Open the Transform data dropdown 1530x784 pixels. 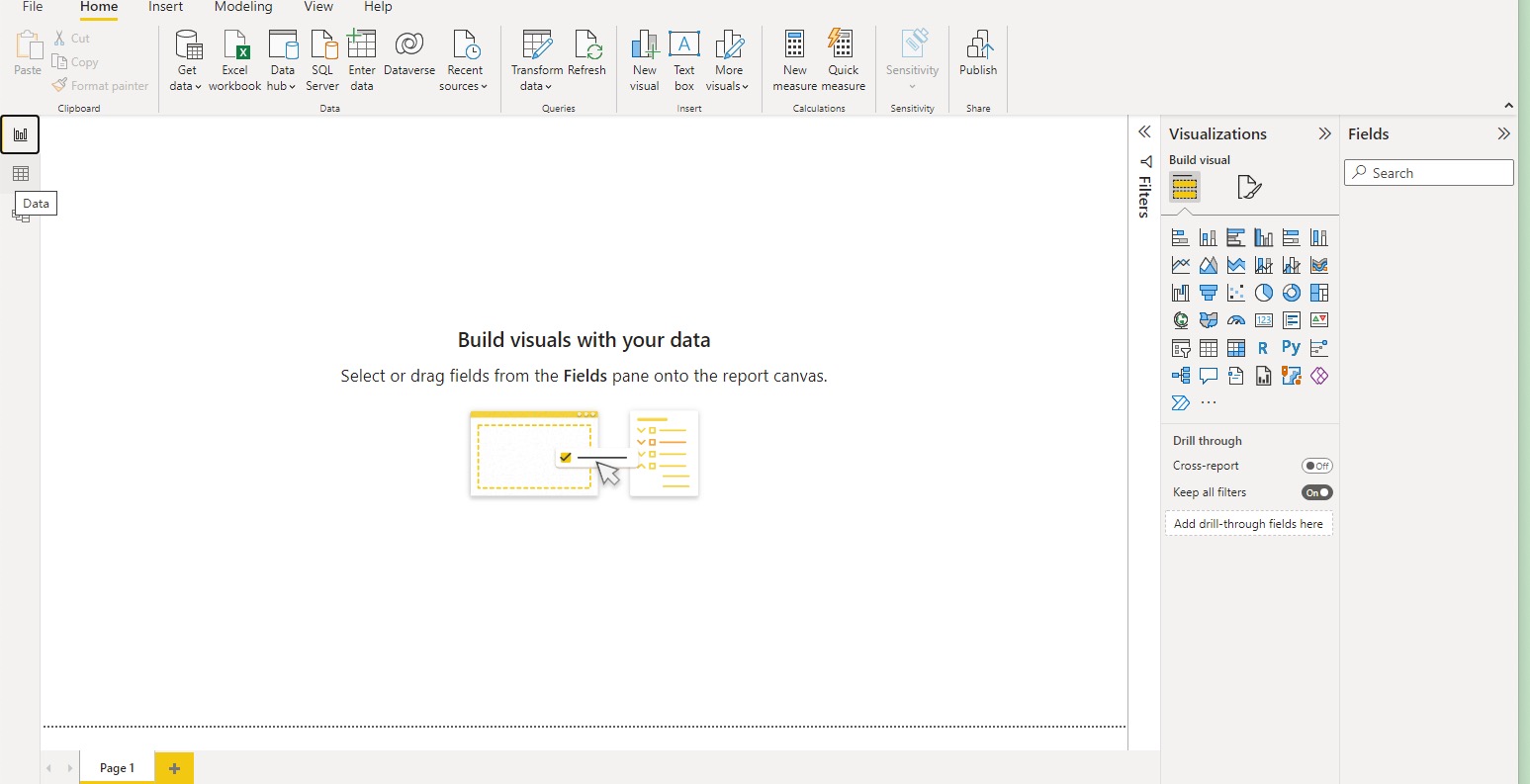point(536,60)
